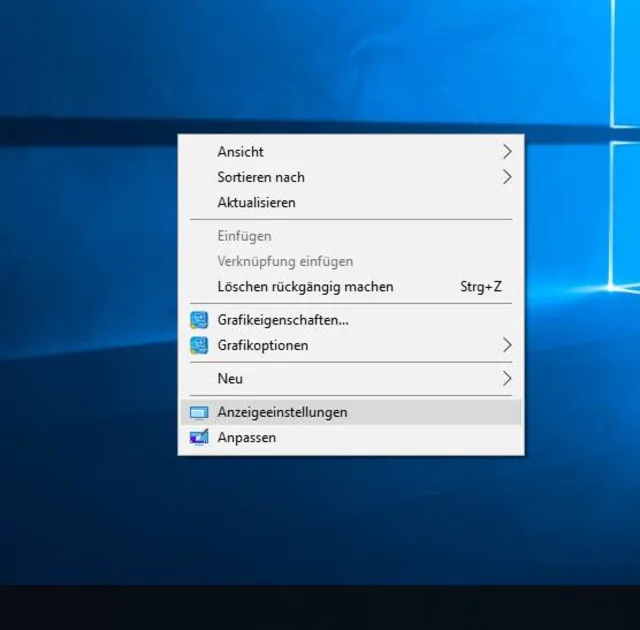The width and height of the screenshot is (640, 630).
Task: Select Anpassen to personalize the desktop
Action: click(247, 437)
